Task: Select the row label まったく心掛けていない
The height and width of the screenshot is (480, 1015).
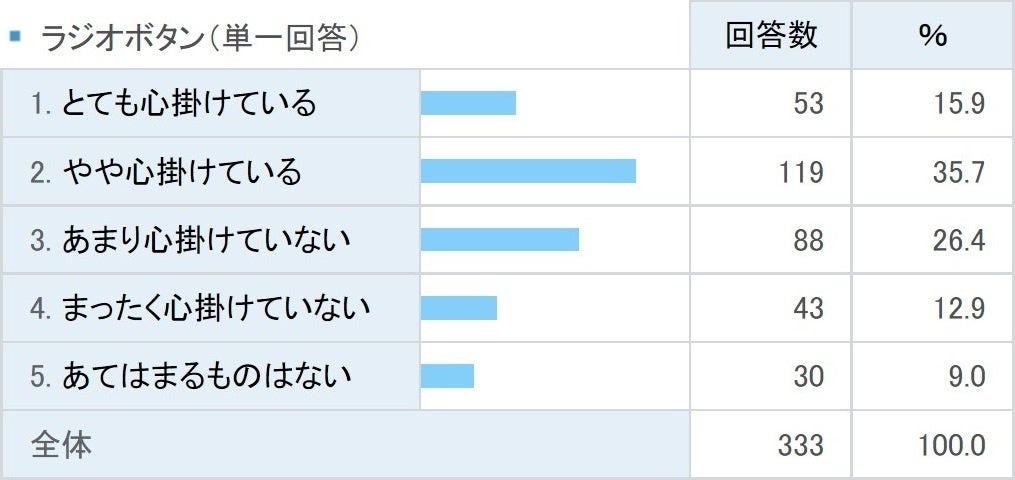Action: tap(200, 308)
